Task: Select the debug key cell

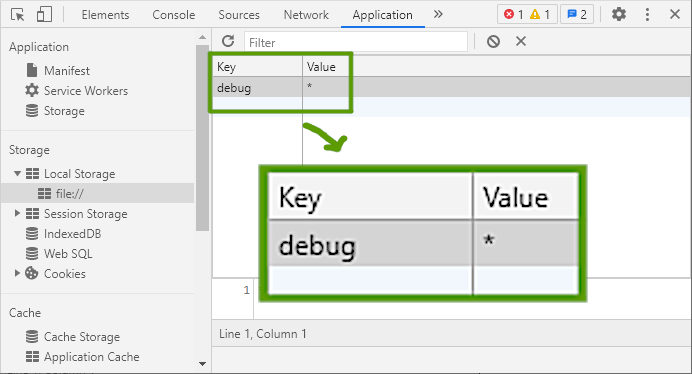Action: [x=257, y=87]
